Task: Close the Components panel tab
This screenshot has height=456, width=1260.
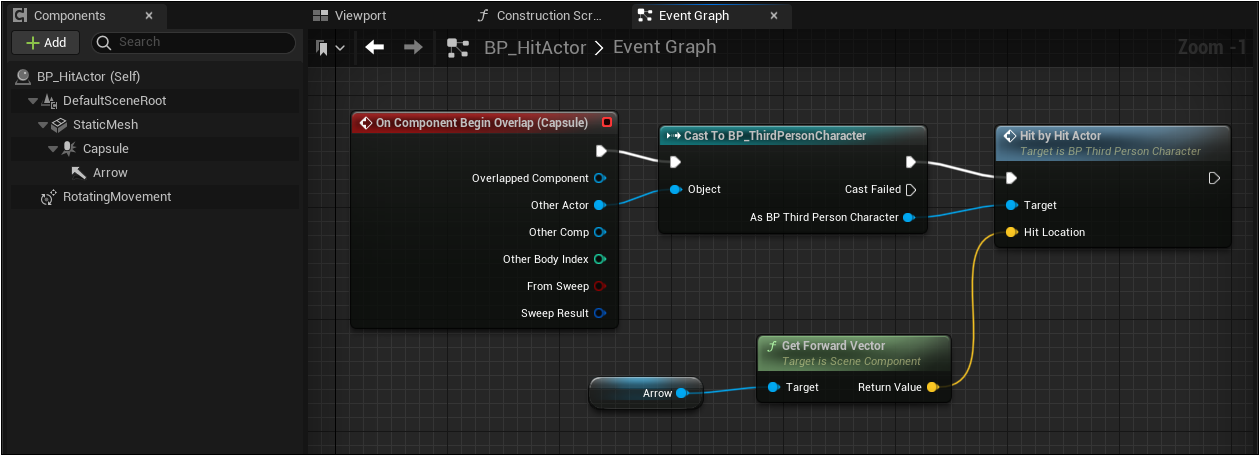Action: pyautogui.click(x=149, y=16)
